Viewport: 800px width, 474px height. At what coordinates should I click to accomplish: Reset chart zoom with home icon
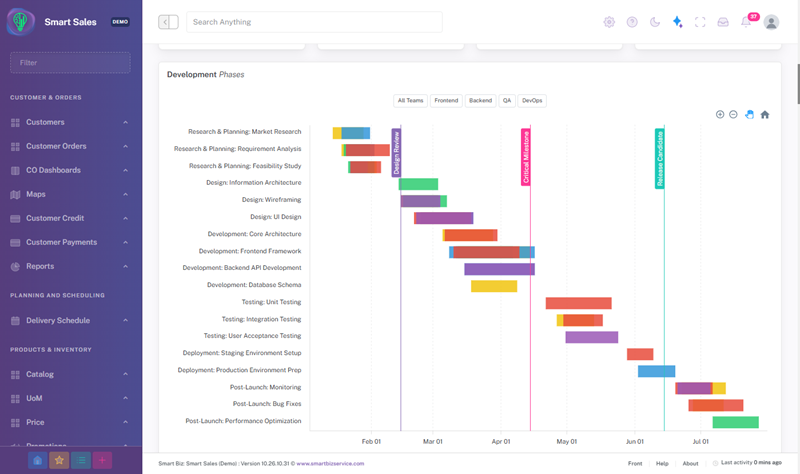point(765,114)
